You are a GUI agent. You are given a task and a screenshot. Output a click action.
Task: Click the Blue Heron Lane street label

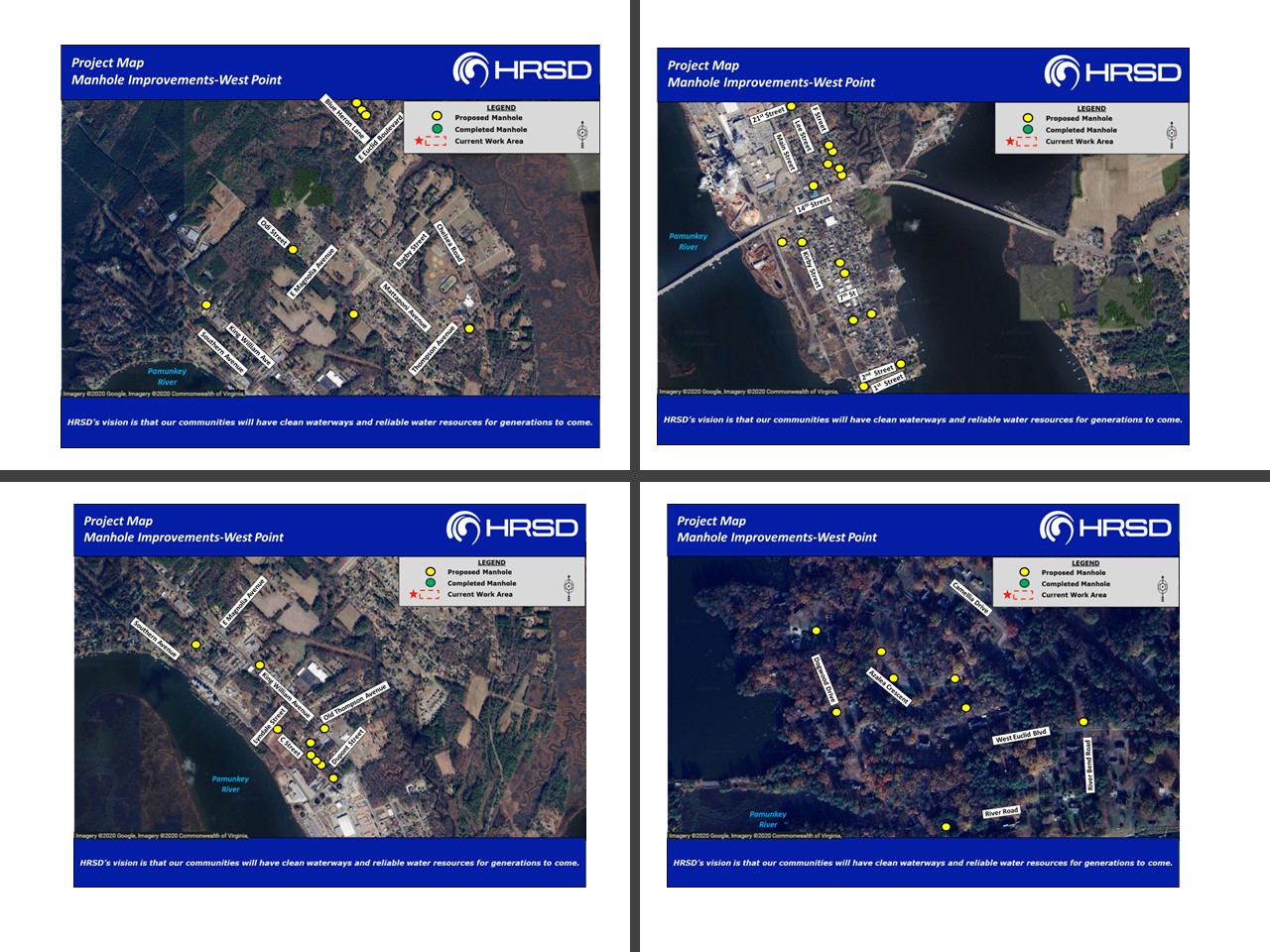344,119
